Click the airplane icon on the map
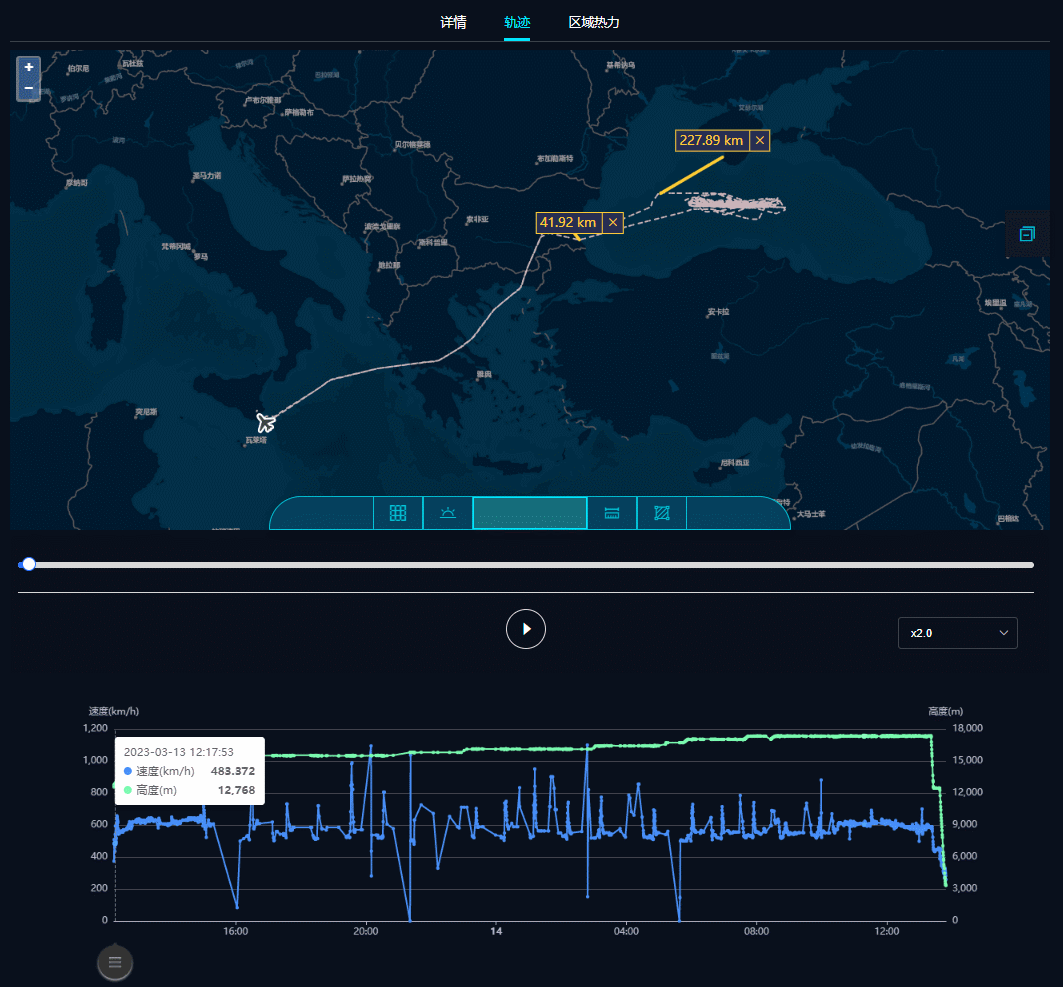Screen dimensions: 1063x987 coord(266,422)
